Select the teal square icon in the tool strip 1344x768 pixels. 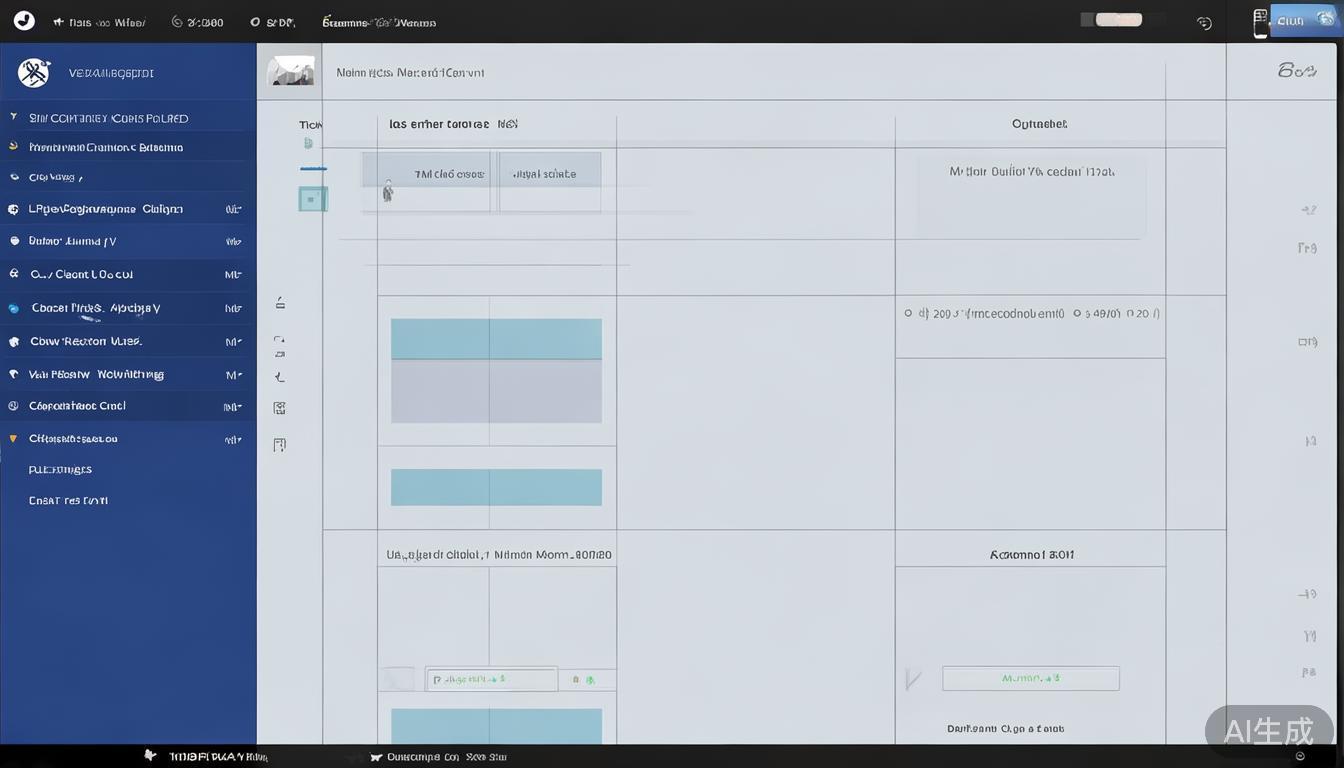(x=312, y=198)
